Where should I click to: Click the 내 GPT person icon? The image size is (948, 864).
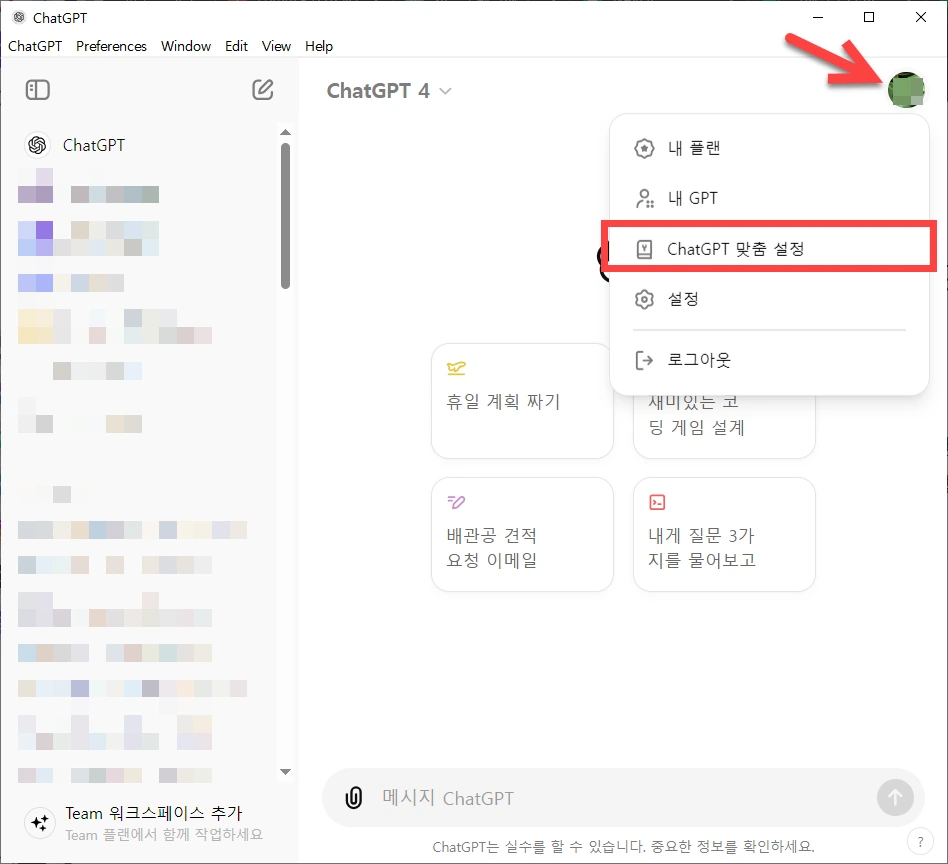[644, 198]
